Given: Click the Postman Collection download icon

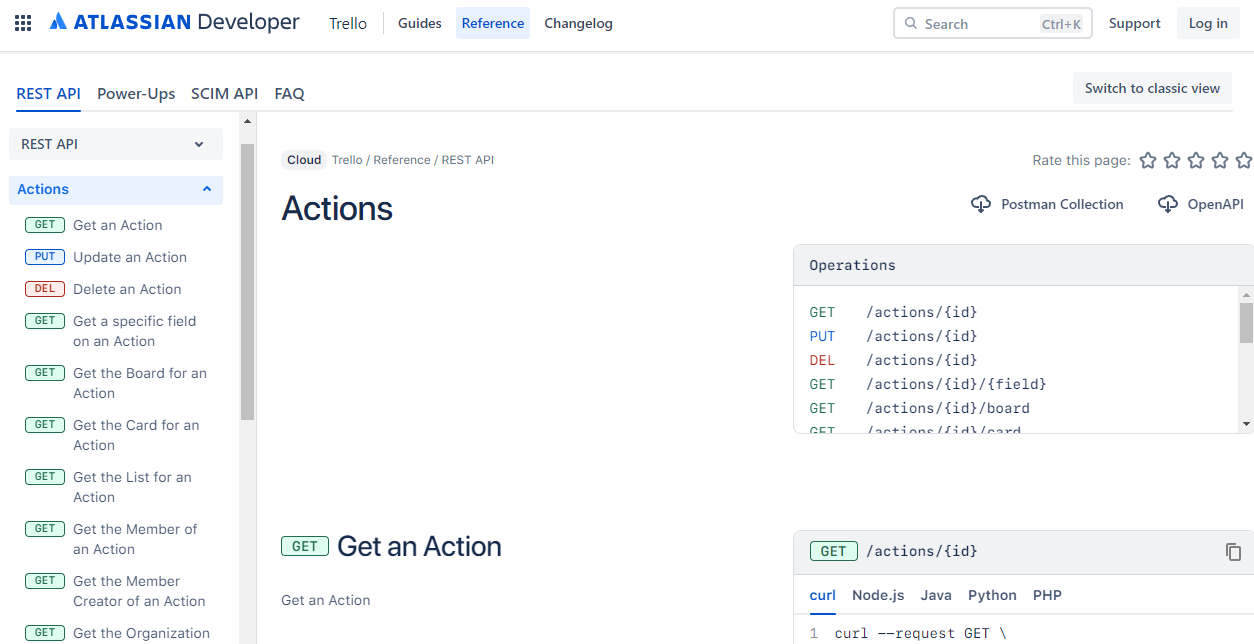Looking at the screenshot, I should [x=981, y=204].
